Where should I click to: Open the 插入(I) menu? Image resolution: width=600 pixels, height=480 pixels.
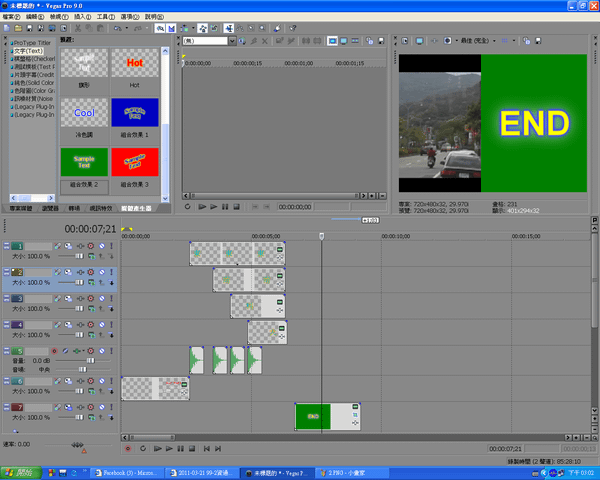pyautogui.click(x=82, y=17)
